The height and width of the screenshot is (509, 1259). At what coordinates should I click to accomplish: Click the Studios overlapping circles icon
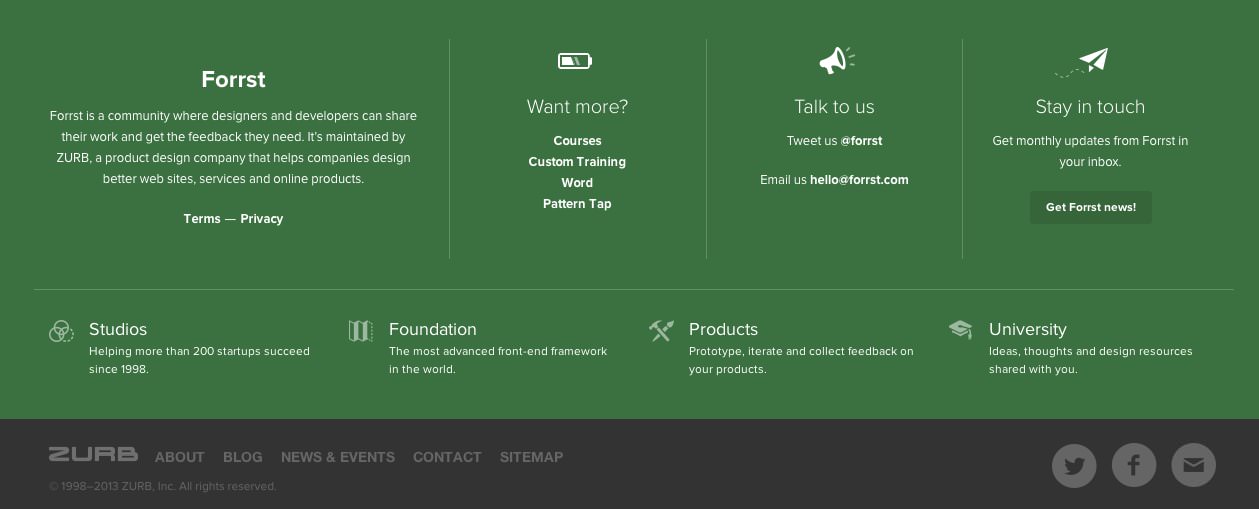click(61, 331)
